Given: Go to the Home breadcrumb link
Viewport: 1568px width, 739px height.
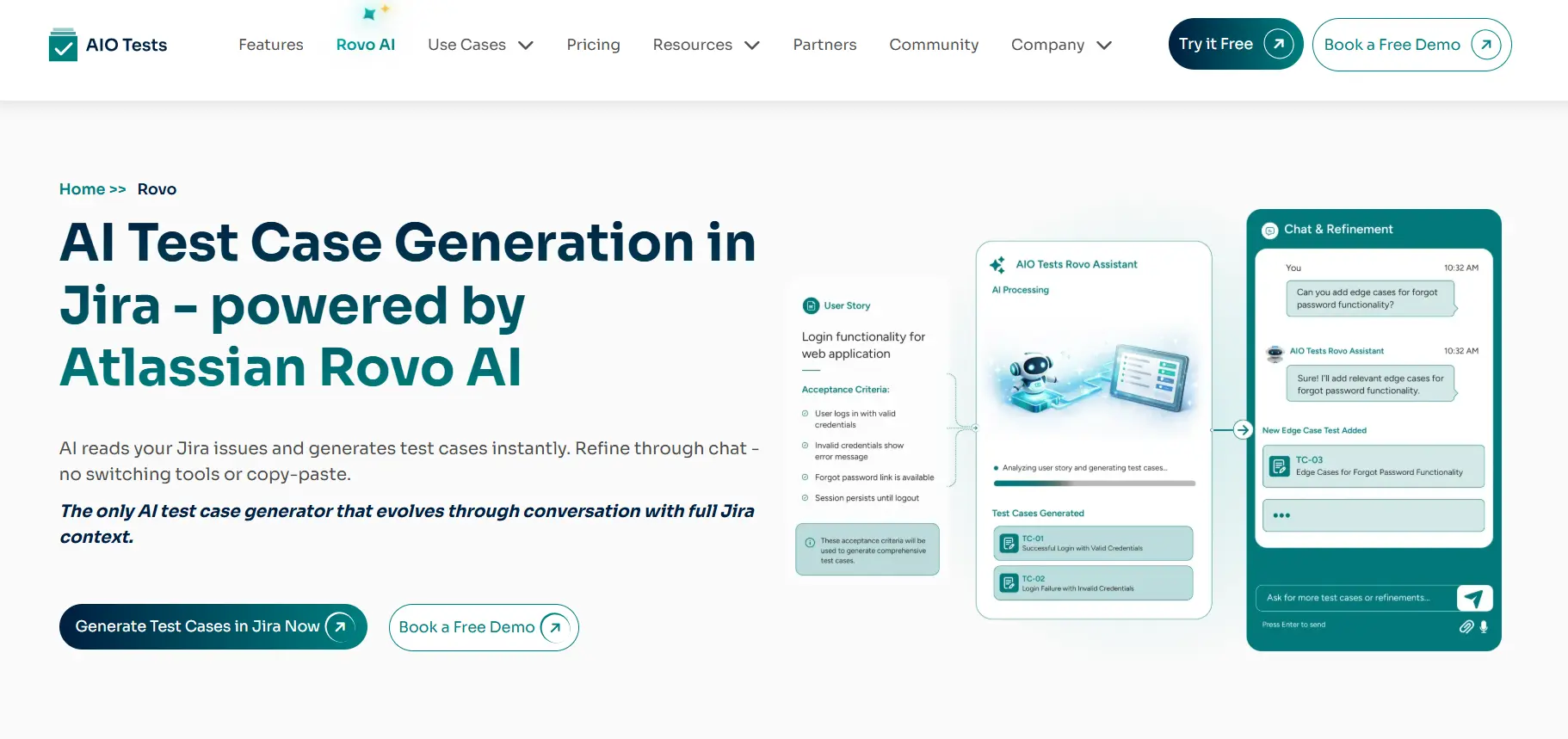Looking at the screenshot, I should tap(83, 189).
